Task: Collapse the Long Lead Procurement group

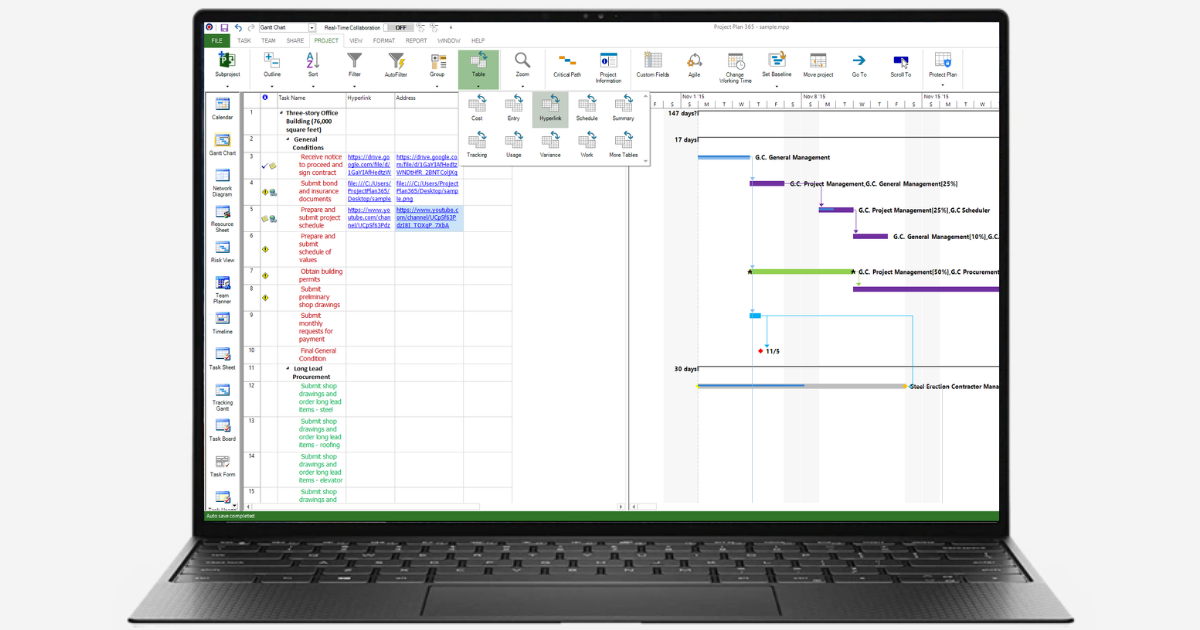Action: pos(289,368)
